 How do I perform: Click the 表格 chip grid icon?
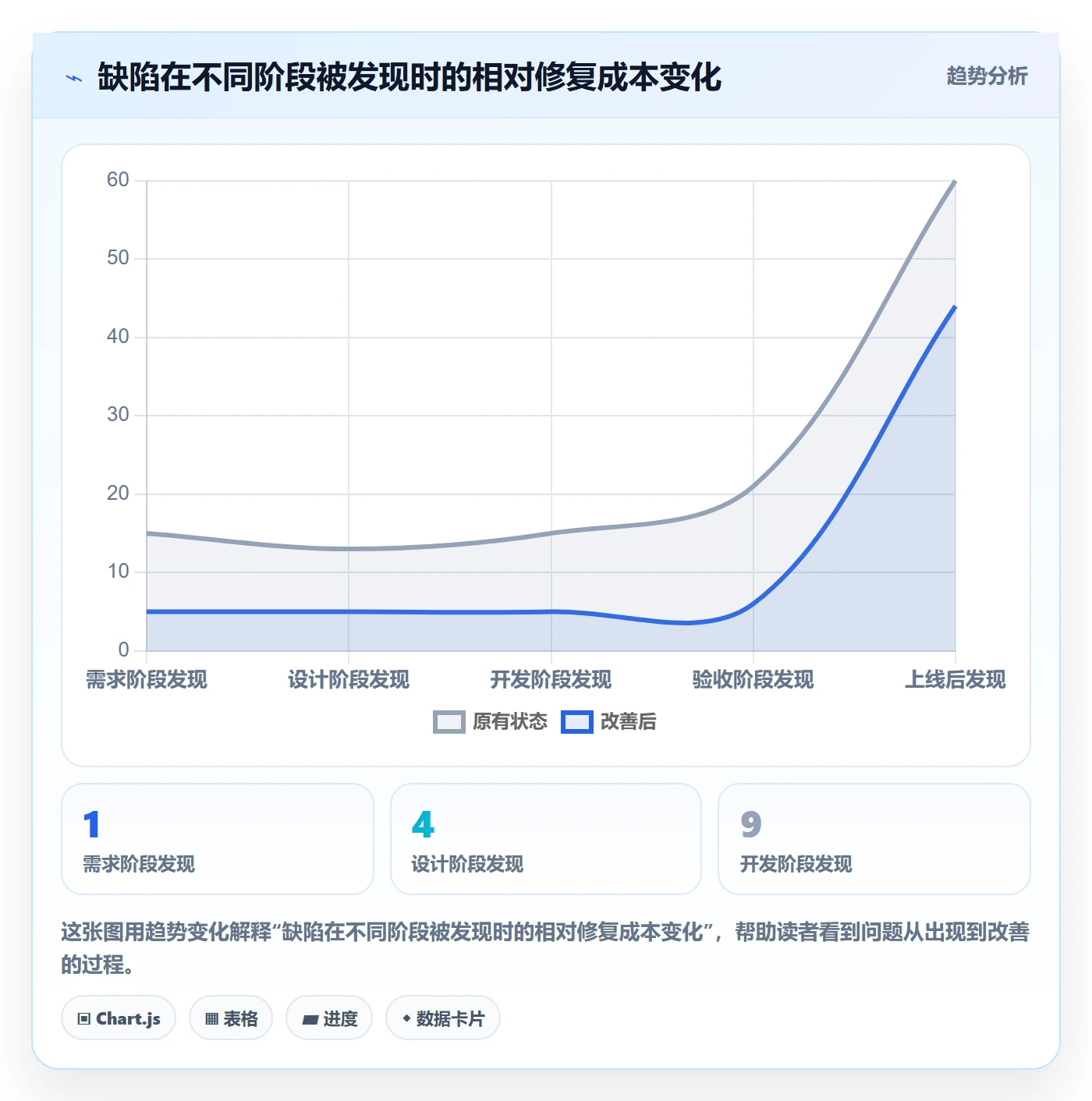point(211,1019)
